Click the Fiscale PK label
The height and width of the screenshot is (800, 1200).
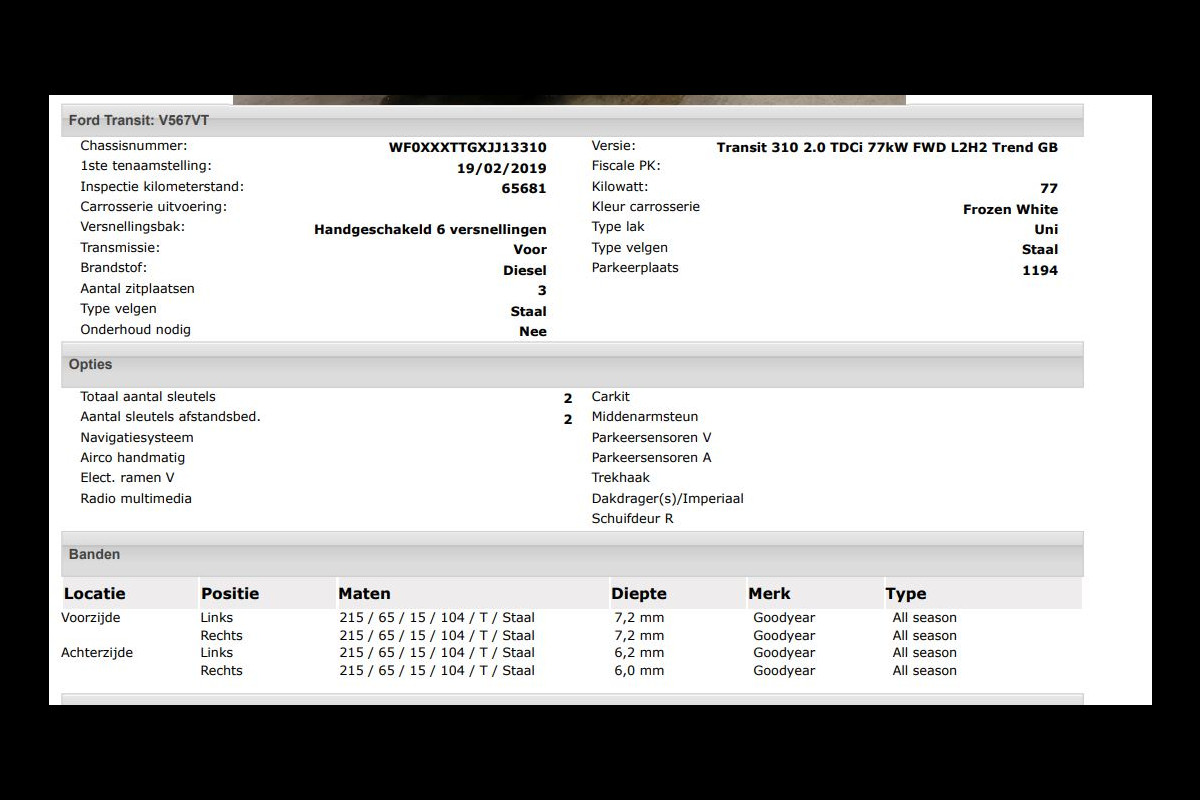[x=626, y=166]
